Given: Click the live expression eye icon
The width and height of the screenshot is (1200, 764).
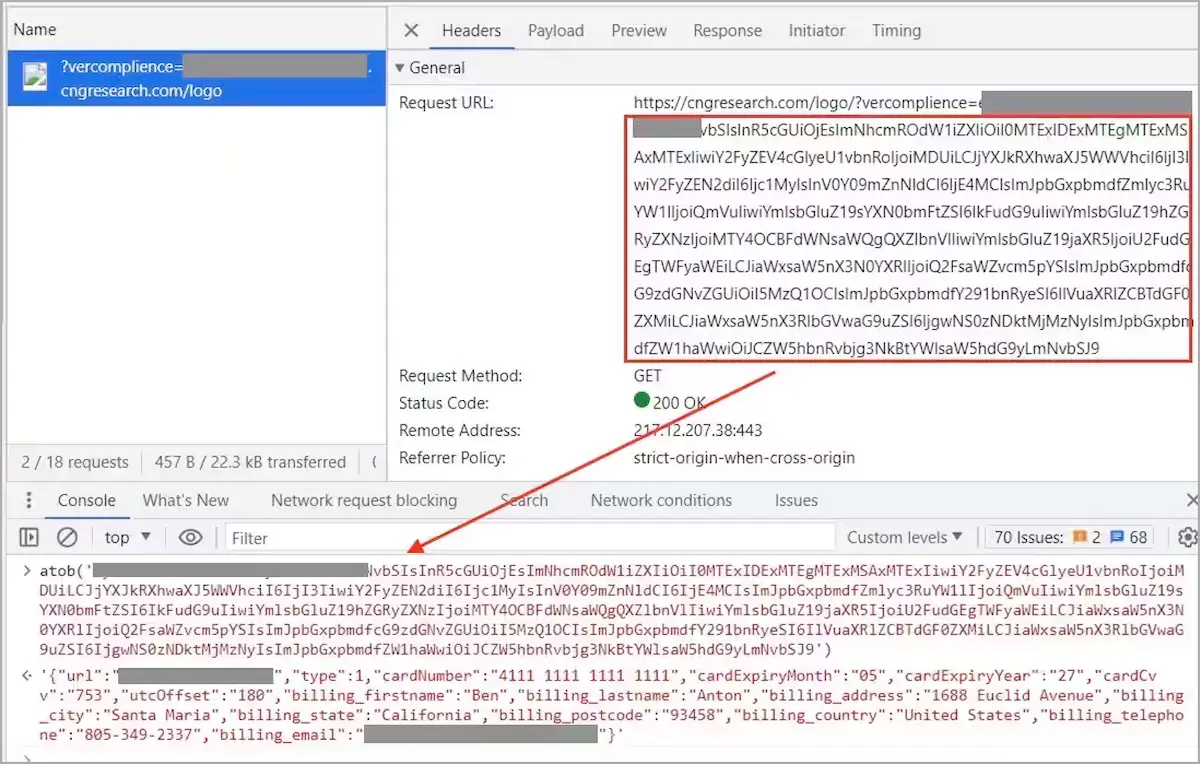Looking at the screenshot, I should [x=190, y=538].
